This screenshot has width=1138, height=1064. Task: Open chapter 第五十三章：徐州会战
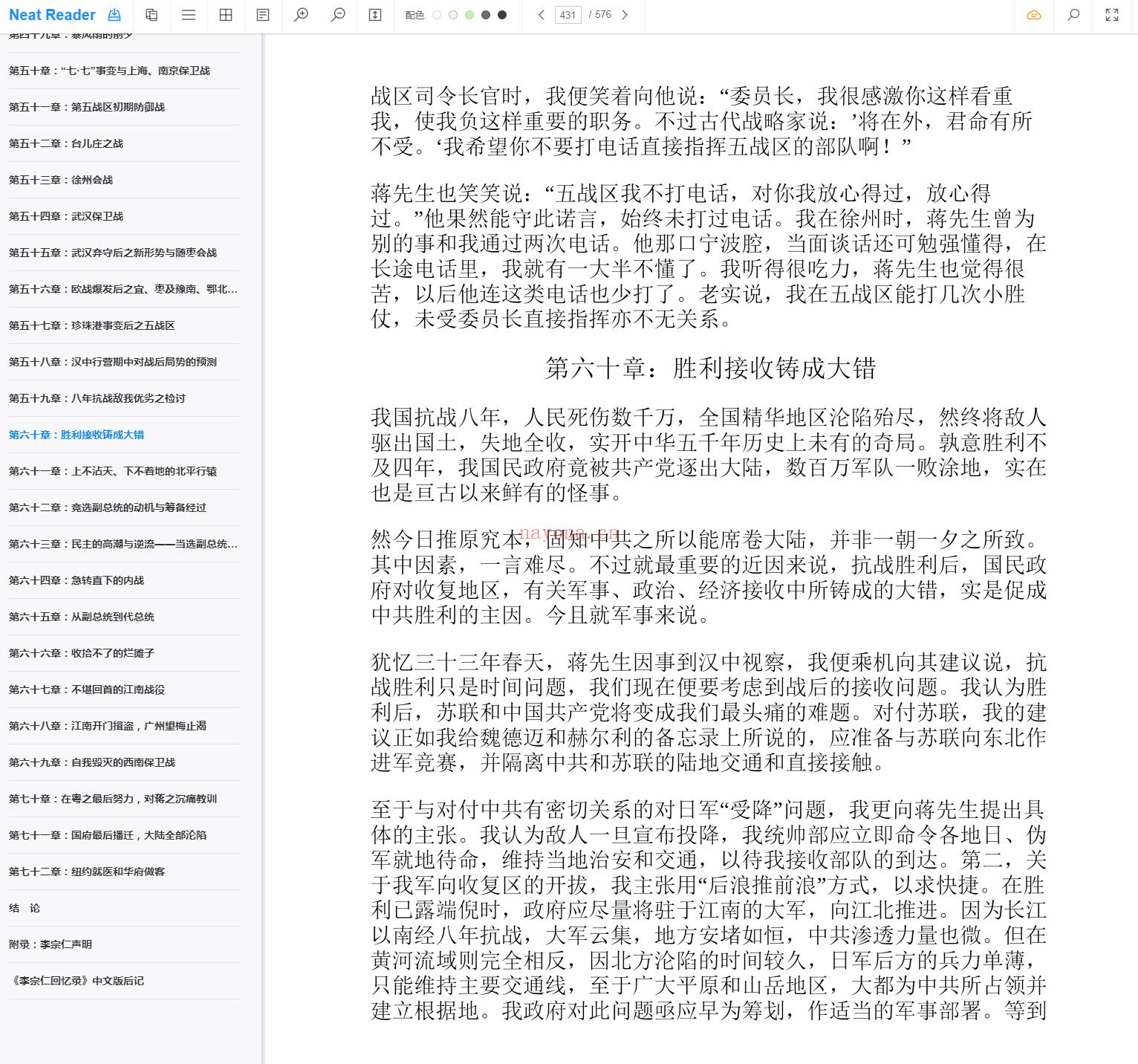click(125, 180)
